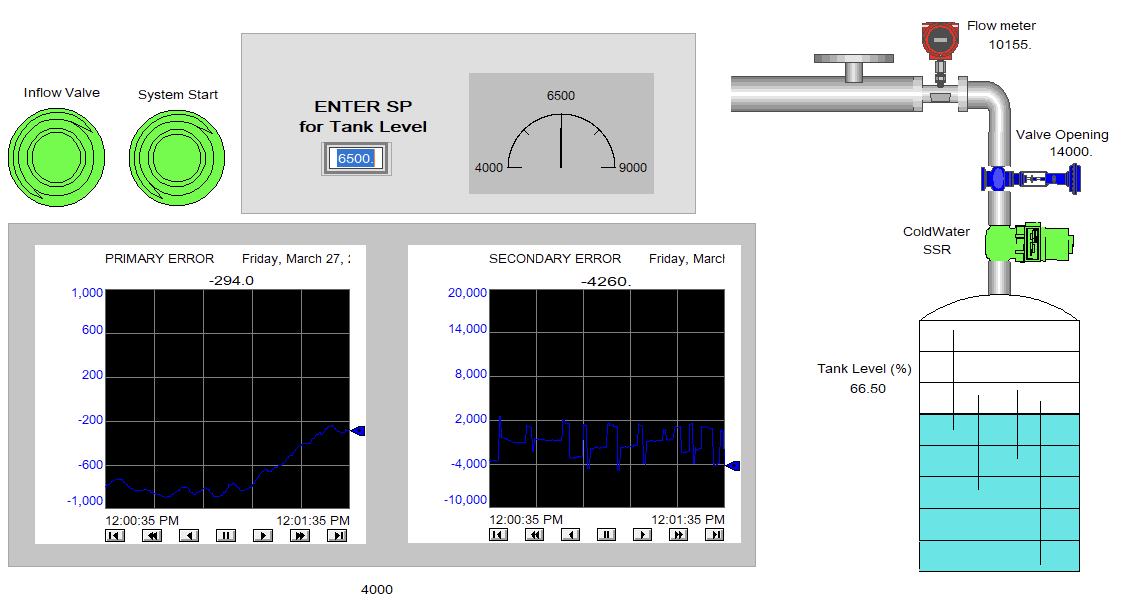Viewport: 1127px width, 600px height.
Task: Click the Primary Error trend plot area
Action: (227, 399)
